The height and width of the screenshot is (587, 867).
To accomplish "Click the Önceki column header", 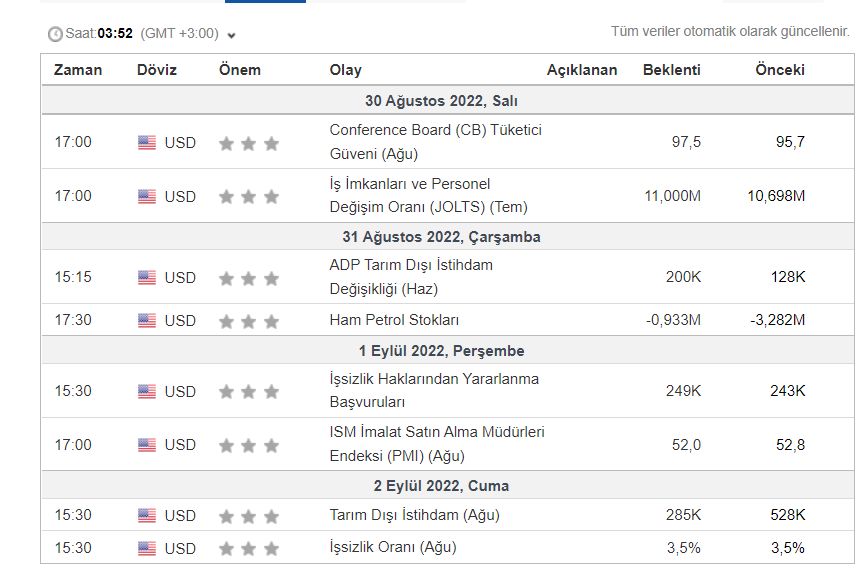I will point(780,70).
